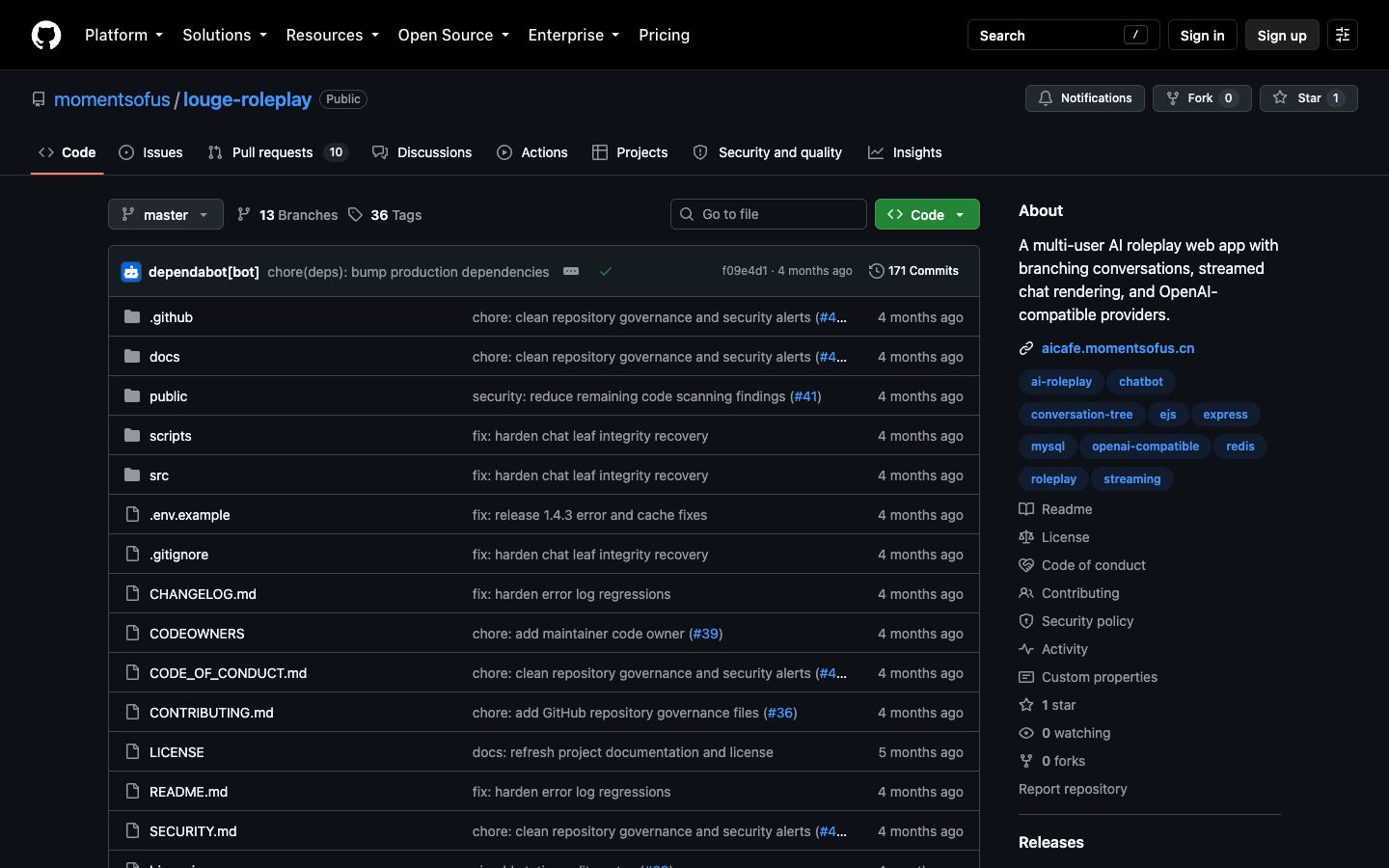Expand the green Code dropdown button
The height and width of the screenshot is (868, 1389).
coord(927,214)
